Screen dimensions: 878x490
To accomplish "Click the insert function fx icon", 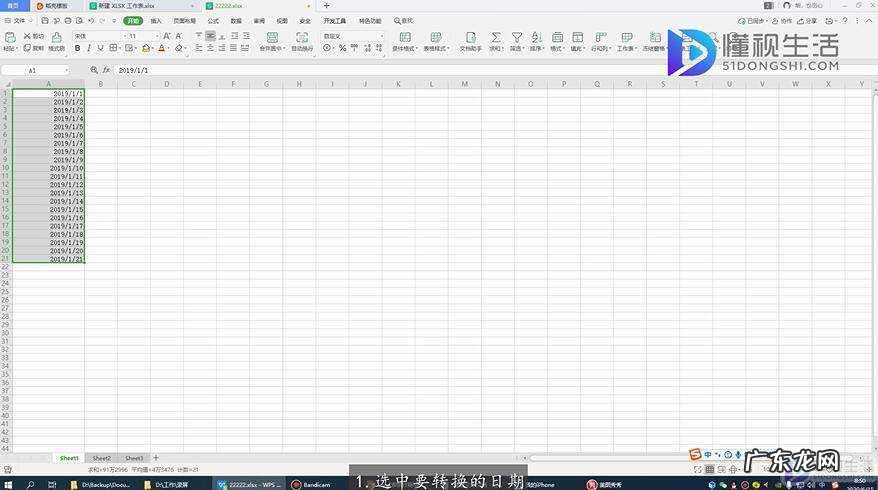I will pos(106,71).
